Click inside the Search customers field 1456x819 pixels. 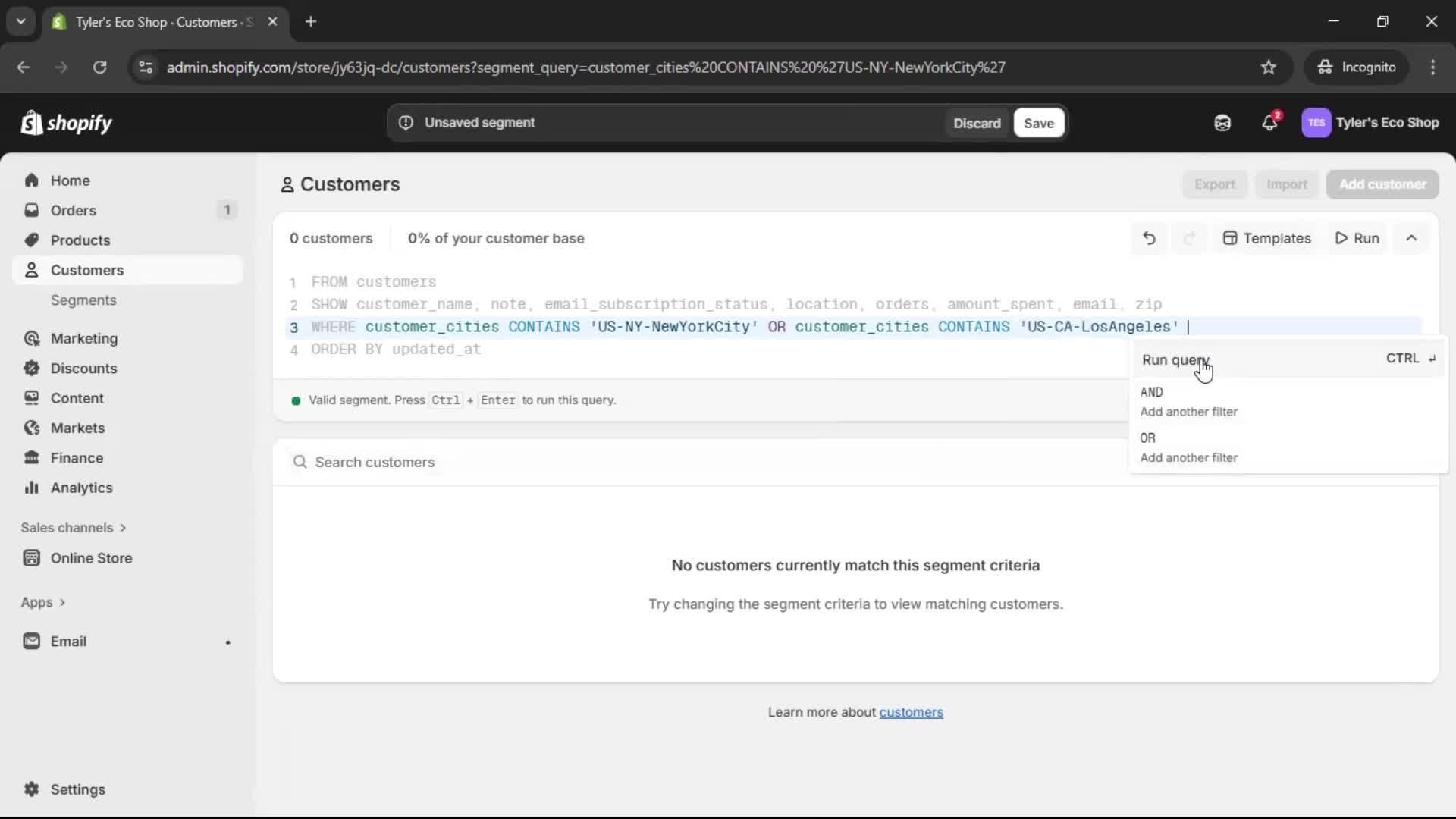click(375, 462)
